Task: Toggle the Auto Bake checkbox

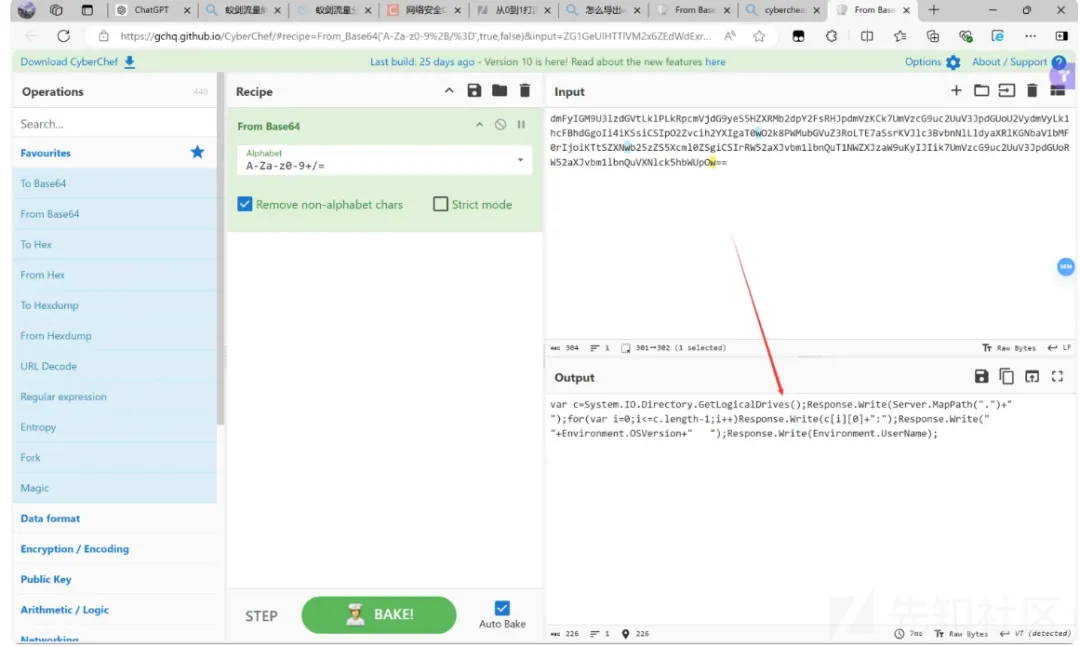Action: point(502,608)
